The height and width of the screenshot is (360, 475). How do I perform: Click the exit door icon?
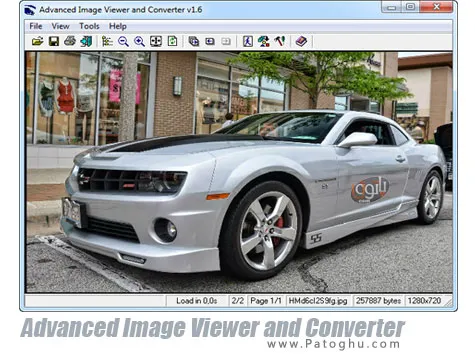pyautogui.click(x=86, y=41)
